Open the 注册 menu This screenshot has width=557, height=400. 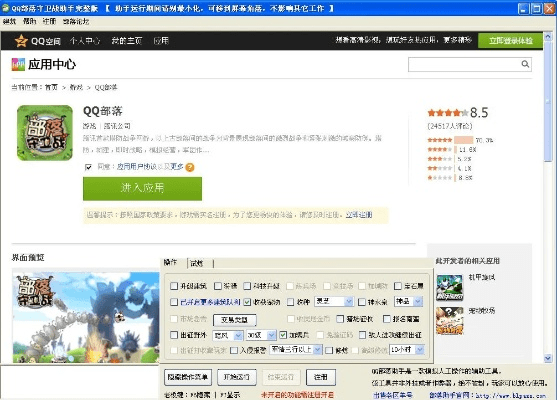click(x=49, y=22)
